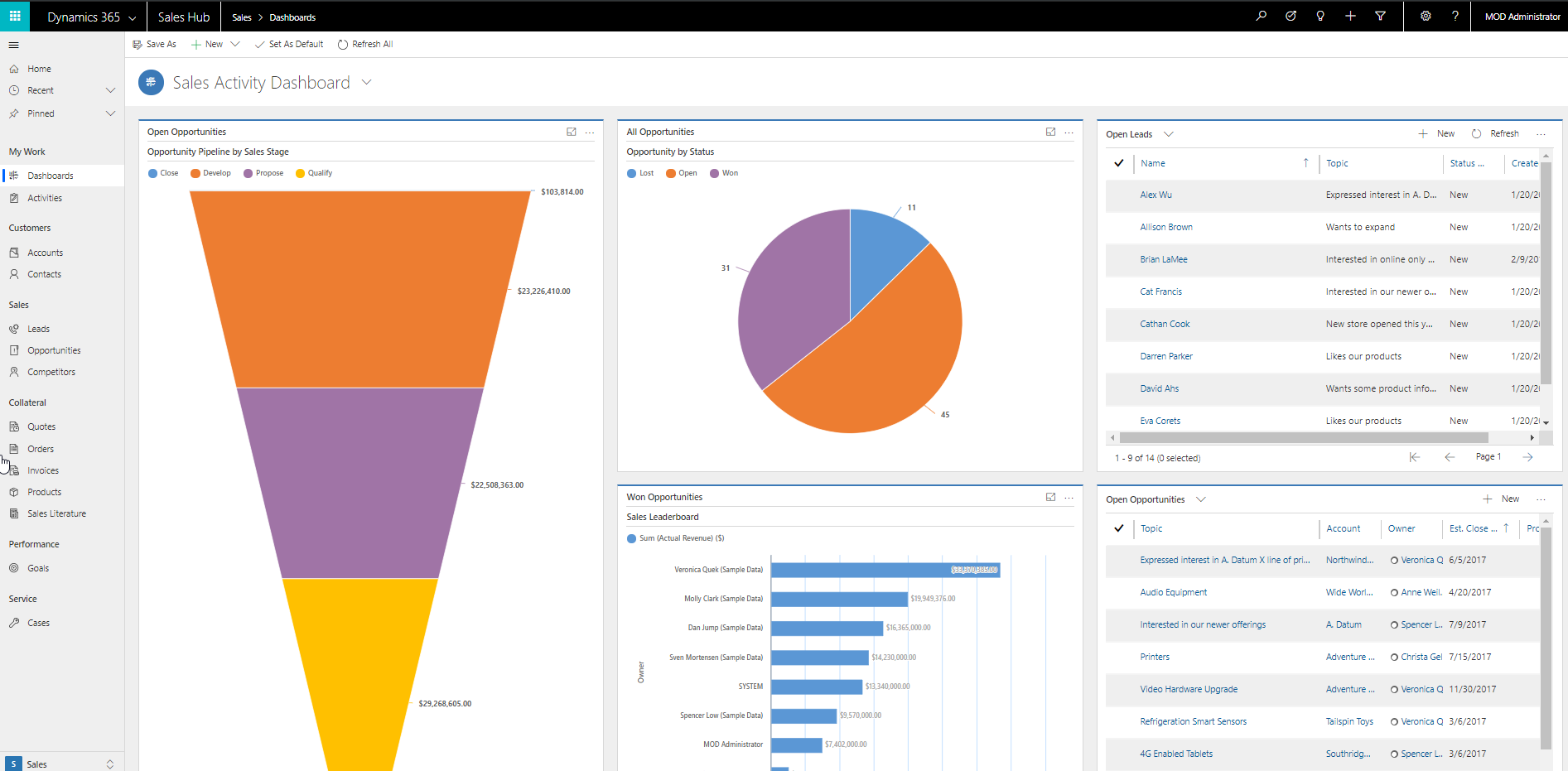Expand the Recent section in sidebar

point(110,90)
